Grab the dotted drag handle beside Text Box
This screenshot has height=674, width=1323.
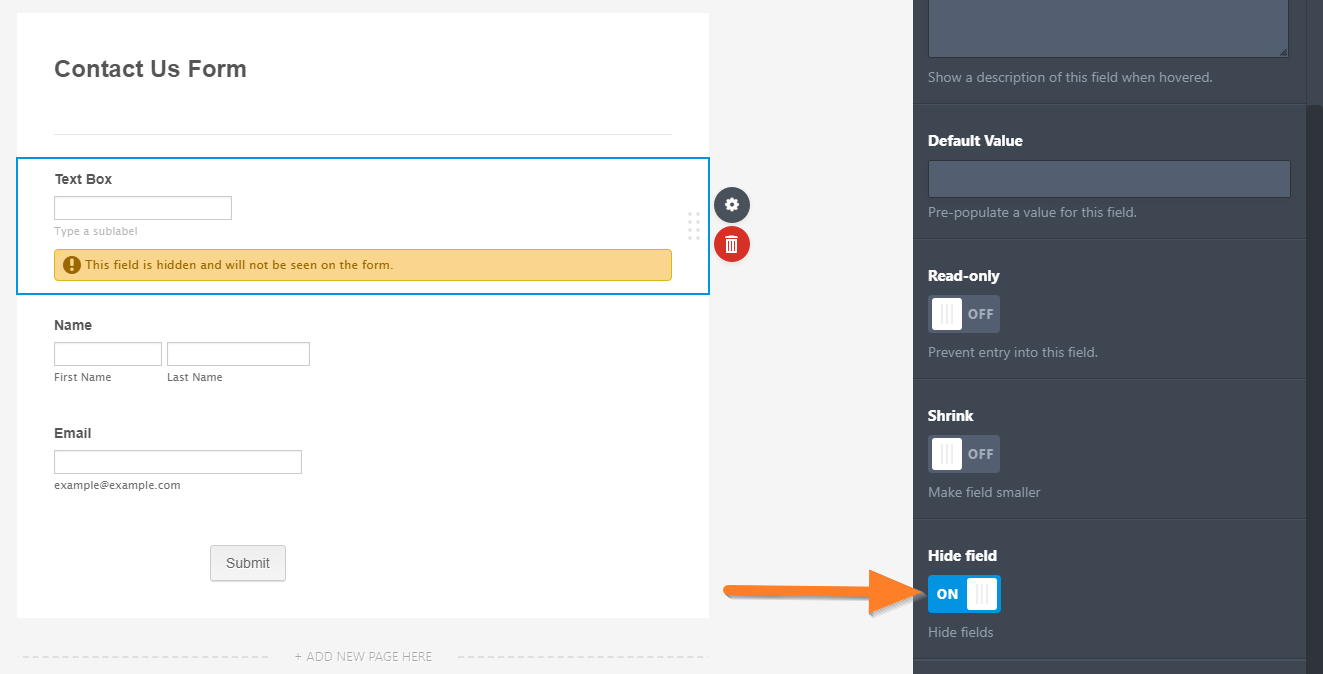tap(694, 226)
